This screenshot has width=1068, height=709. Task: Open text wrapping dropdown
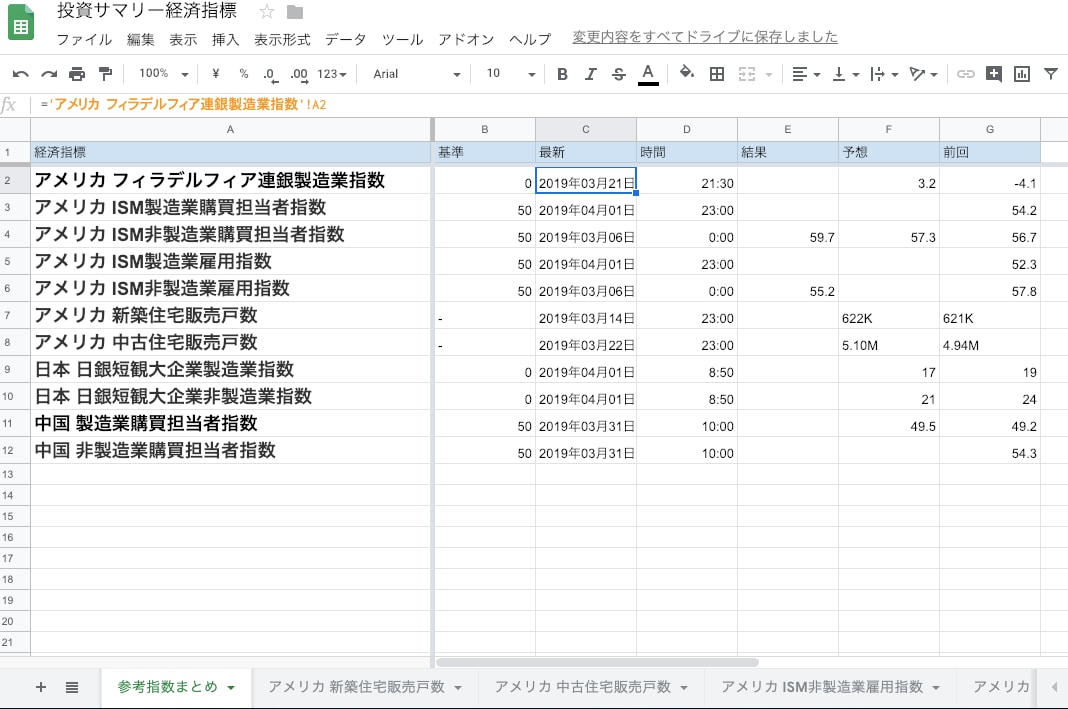point(884,74)
